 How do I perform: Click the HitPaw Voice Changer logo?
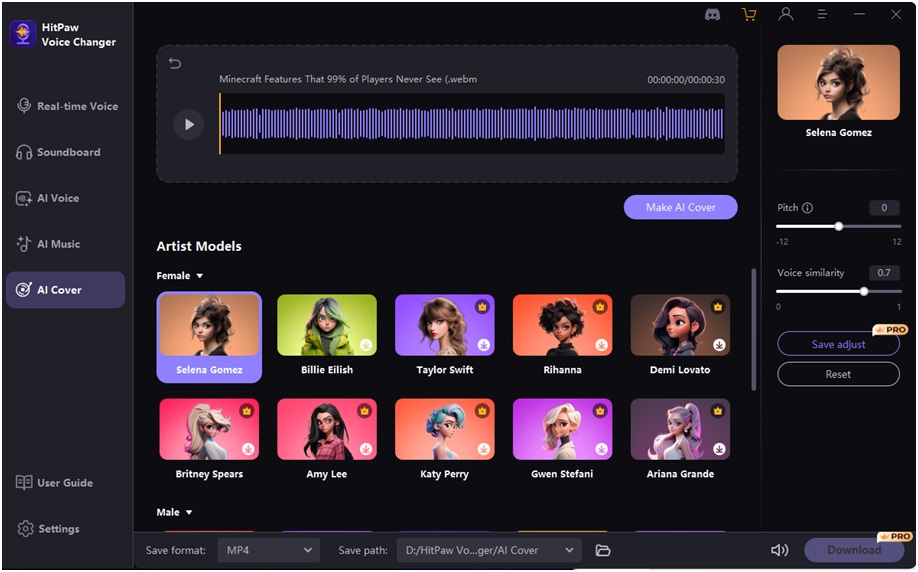pos(23,34)
